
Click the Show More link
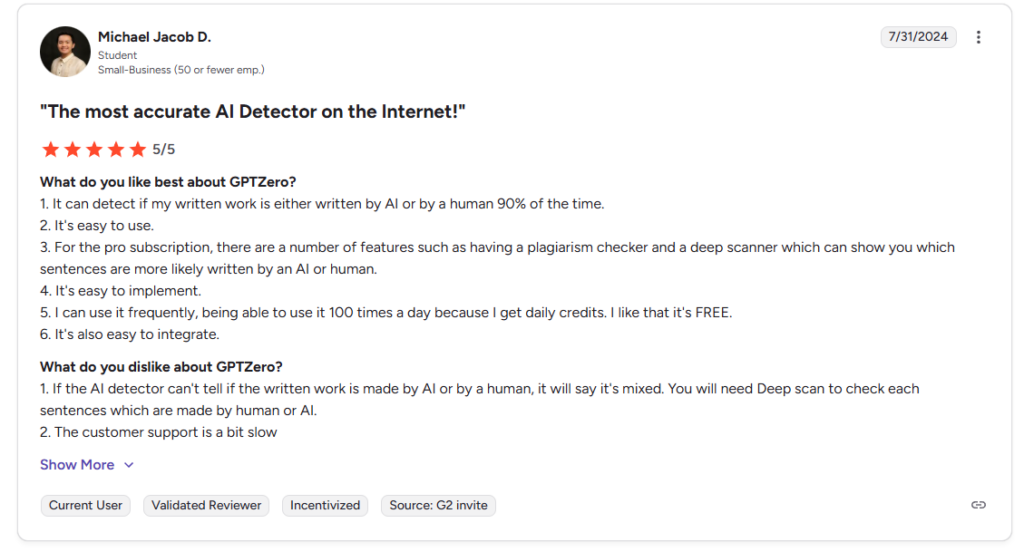(x=77, y=465)
